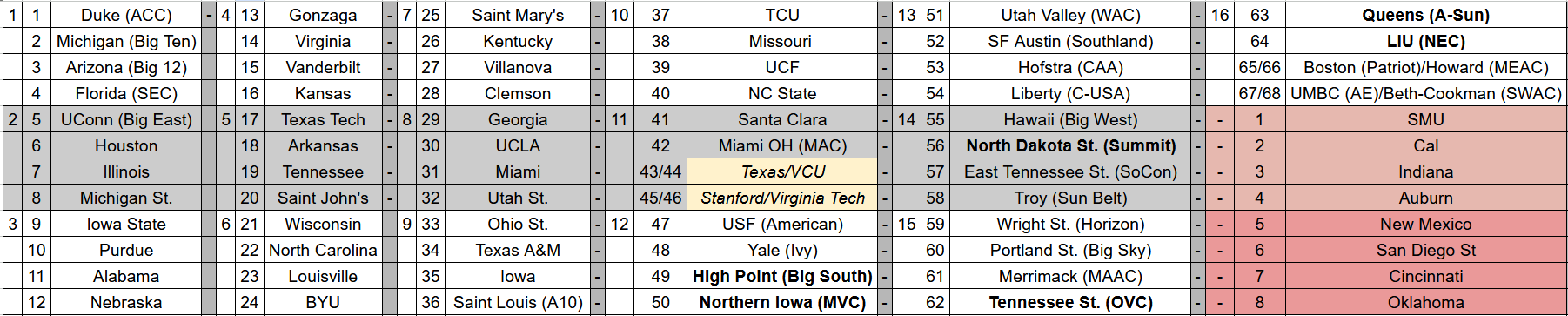Click the Michigan (Big Ten) cell
The width and height of the screenshot is (1568, 316).
pyautogui.click(x=126, y=41)
